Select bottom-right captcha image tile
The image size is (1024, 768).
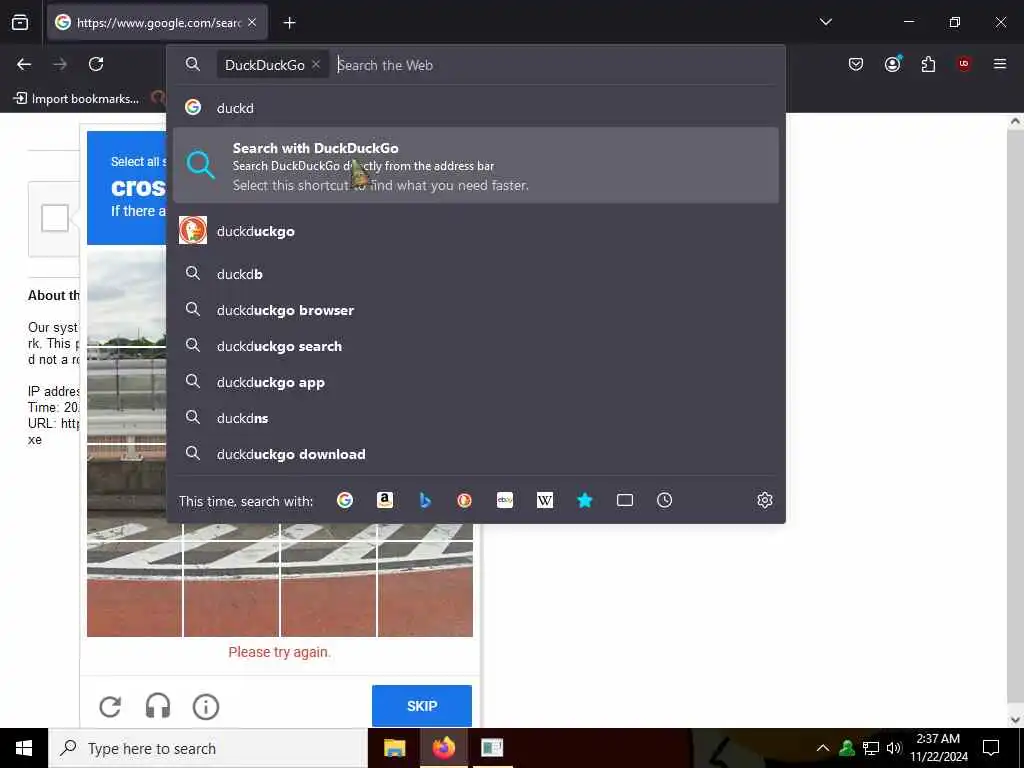coord(426,588)
